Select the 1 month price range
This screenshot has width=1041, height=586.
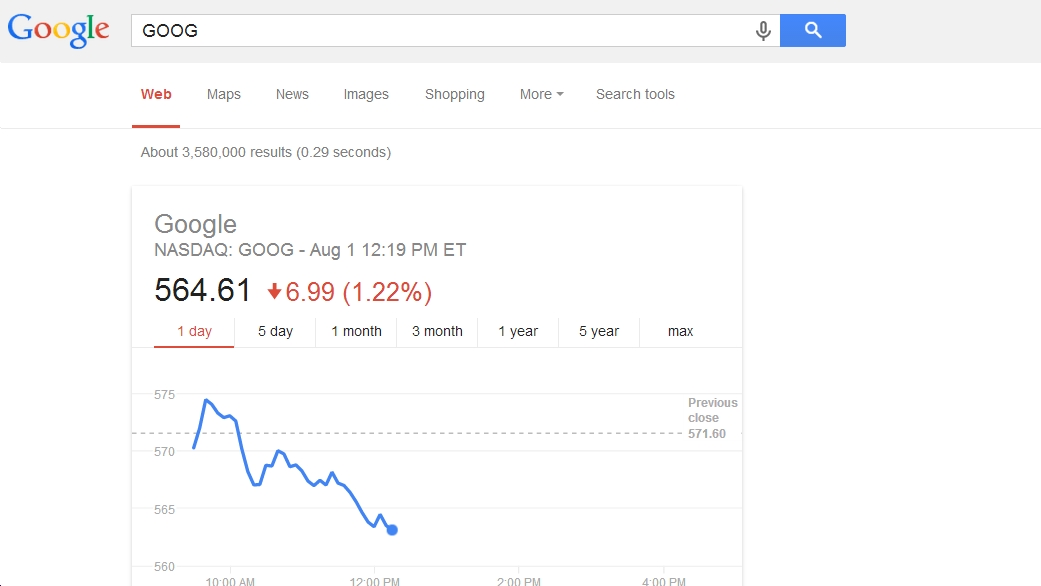coord(356,331)
